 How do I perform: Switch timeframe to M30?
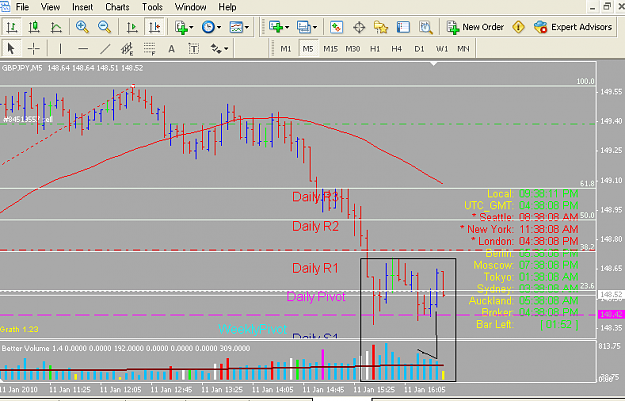coord(352,49)
